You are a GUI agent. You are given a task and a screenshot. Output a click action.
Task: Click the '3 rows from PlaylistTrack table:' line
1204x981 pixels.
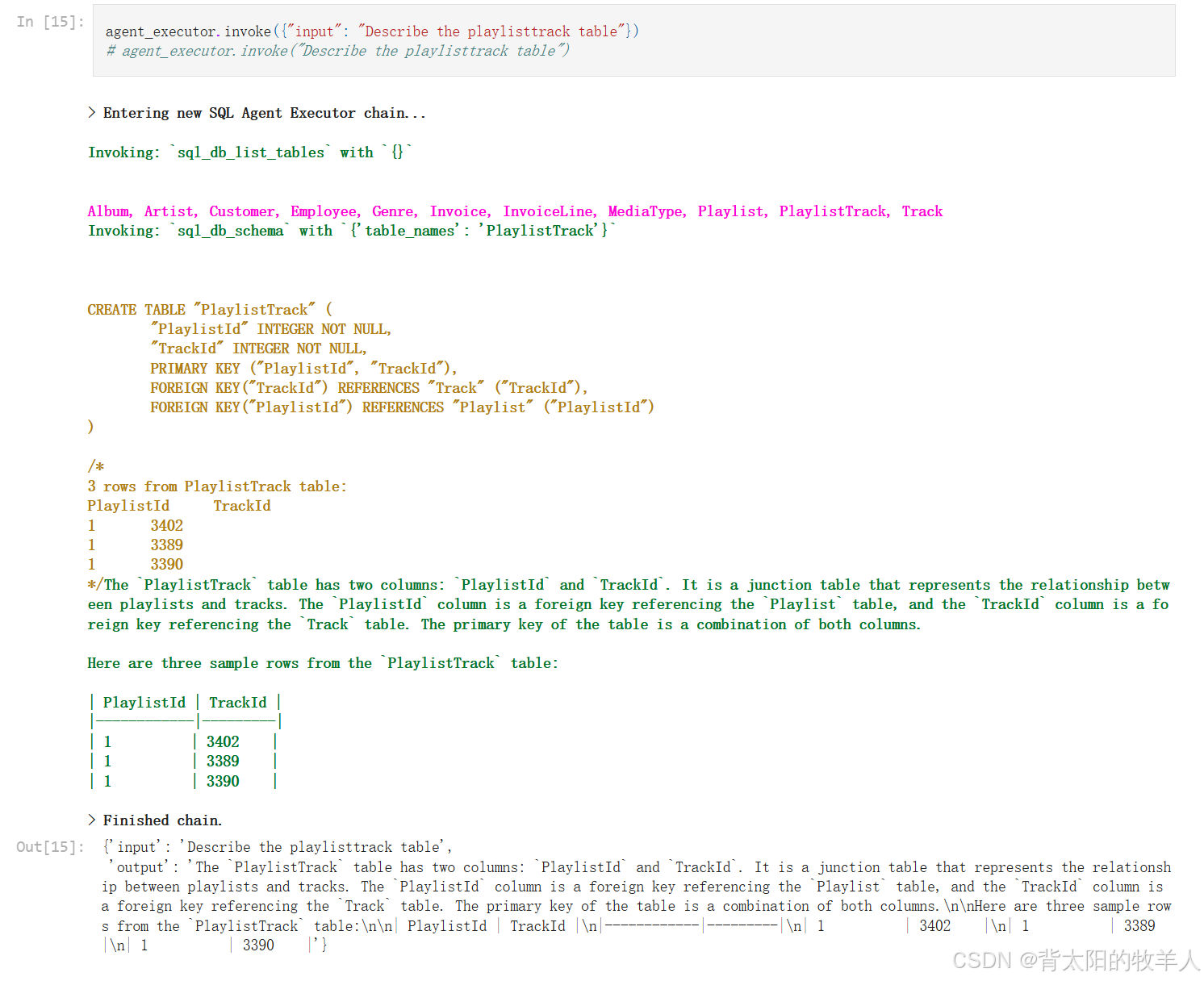[217, 486]
